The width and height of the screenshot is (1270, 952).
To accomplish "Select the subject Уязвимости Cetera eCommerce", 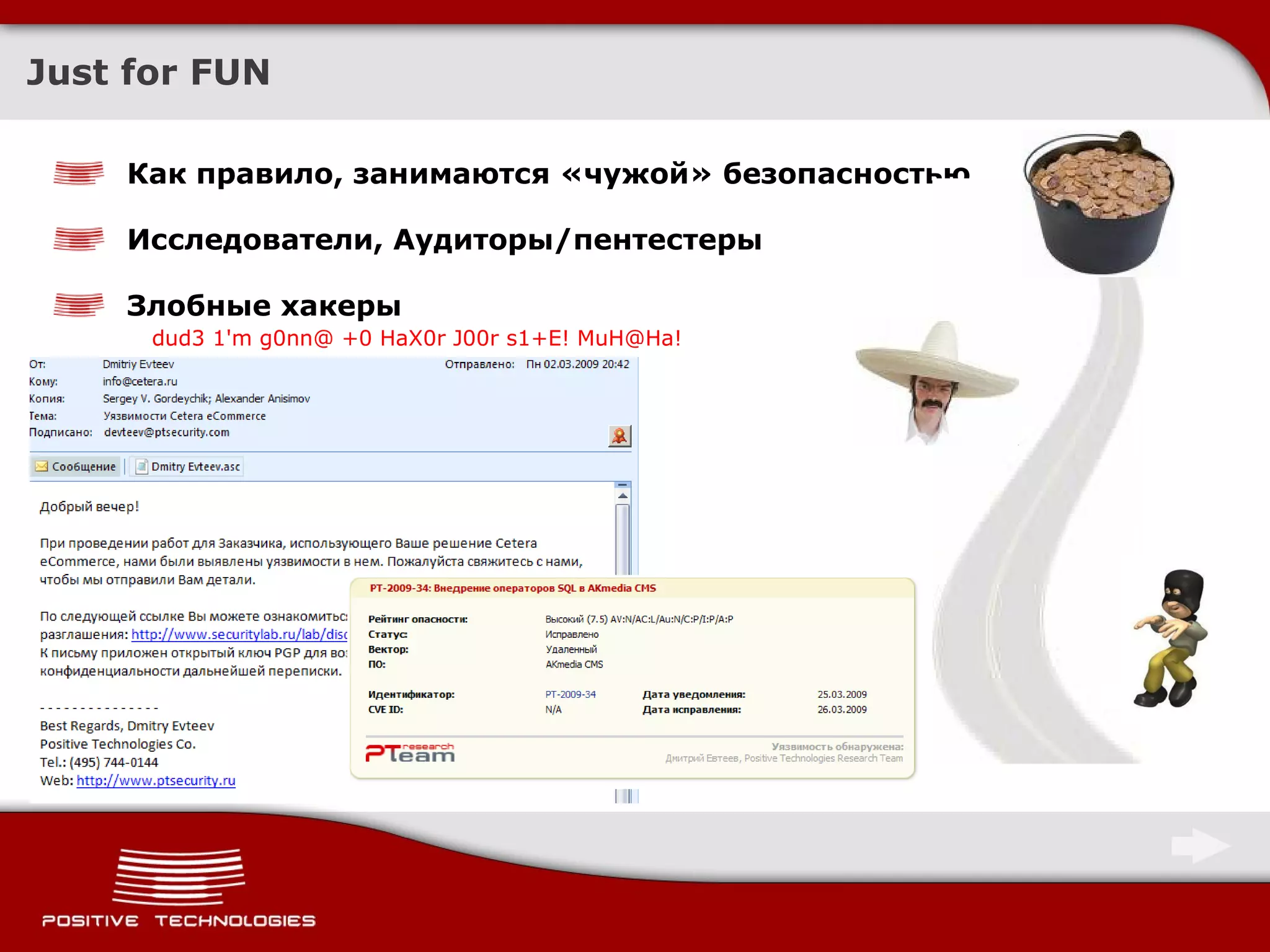I will click(x=185, y=416).
